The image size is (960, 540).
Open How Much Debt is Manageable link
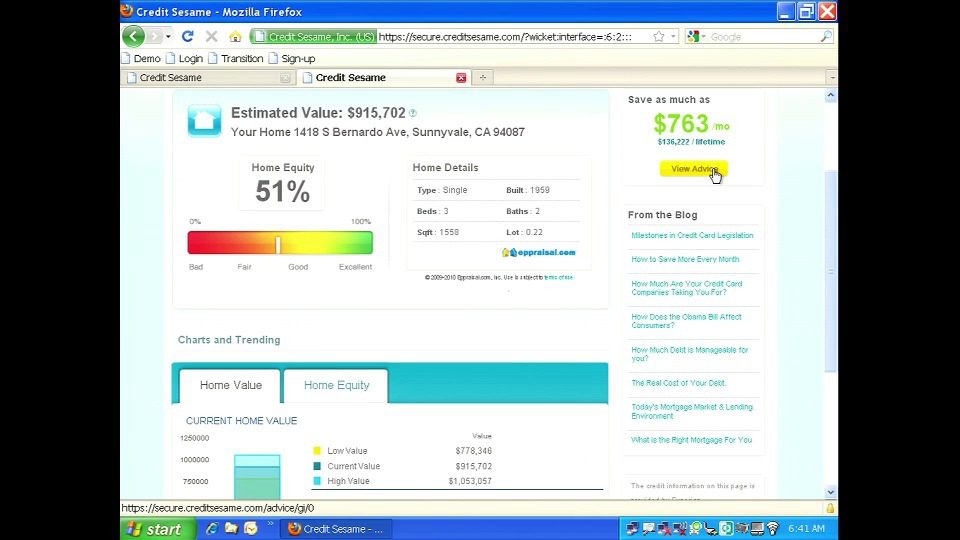point(689,354)
